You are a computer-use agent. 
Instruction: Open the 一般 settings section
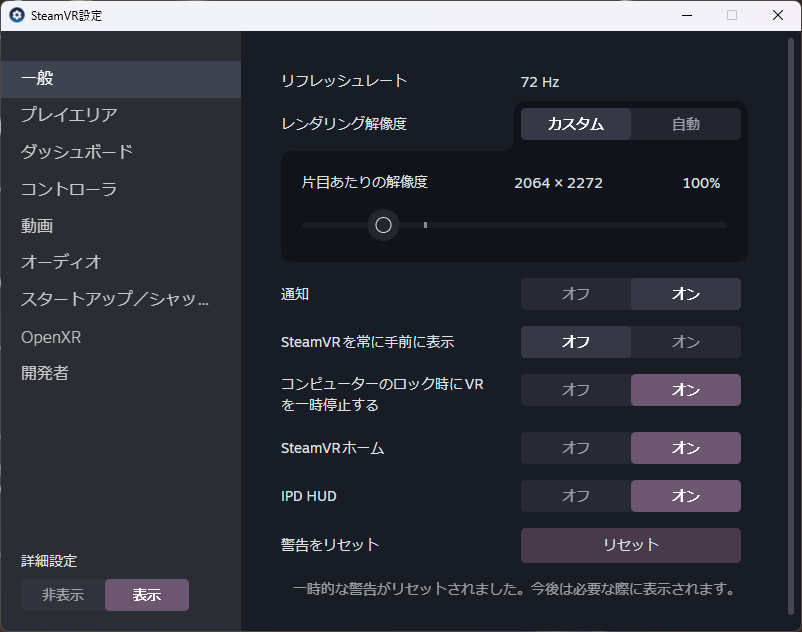[121, 79]
